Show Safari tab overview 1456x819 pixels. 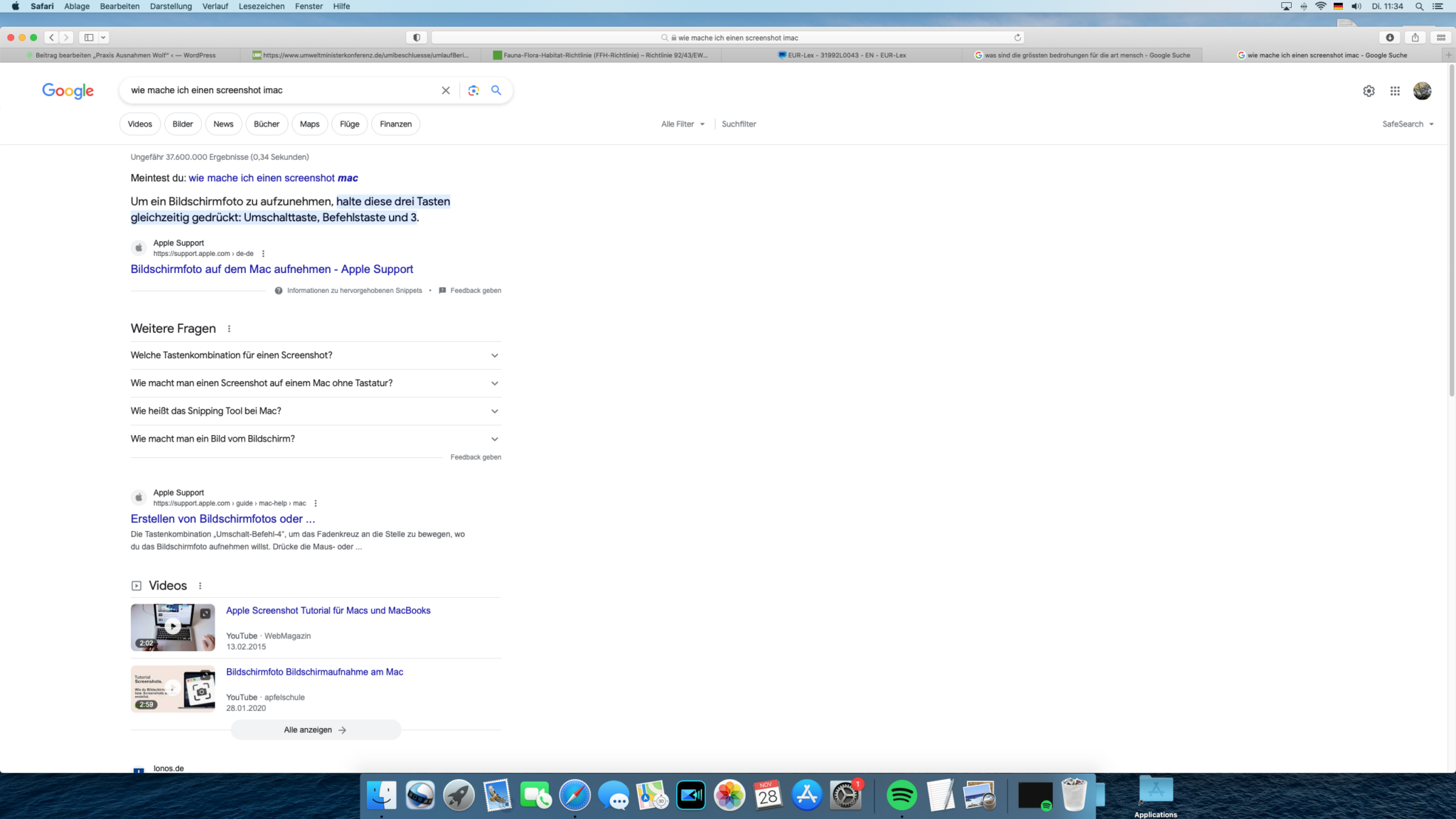coord(1441,38)
